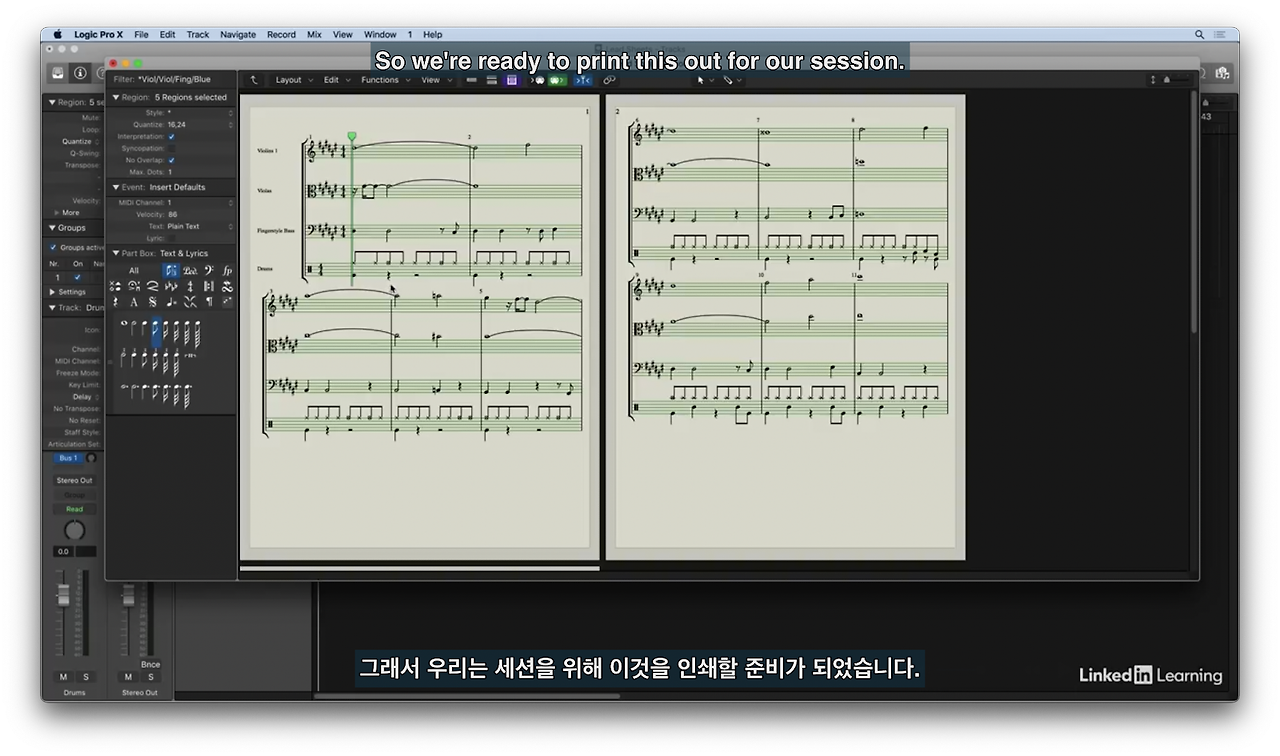
Task: Toggle the Inspector 'i' icon in the main toolbar
Action: (81, 73)
